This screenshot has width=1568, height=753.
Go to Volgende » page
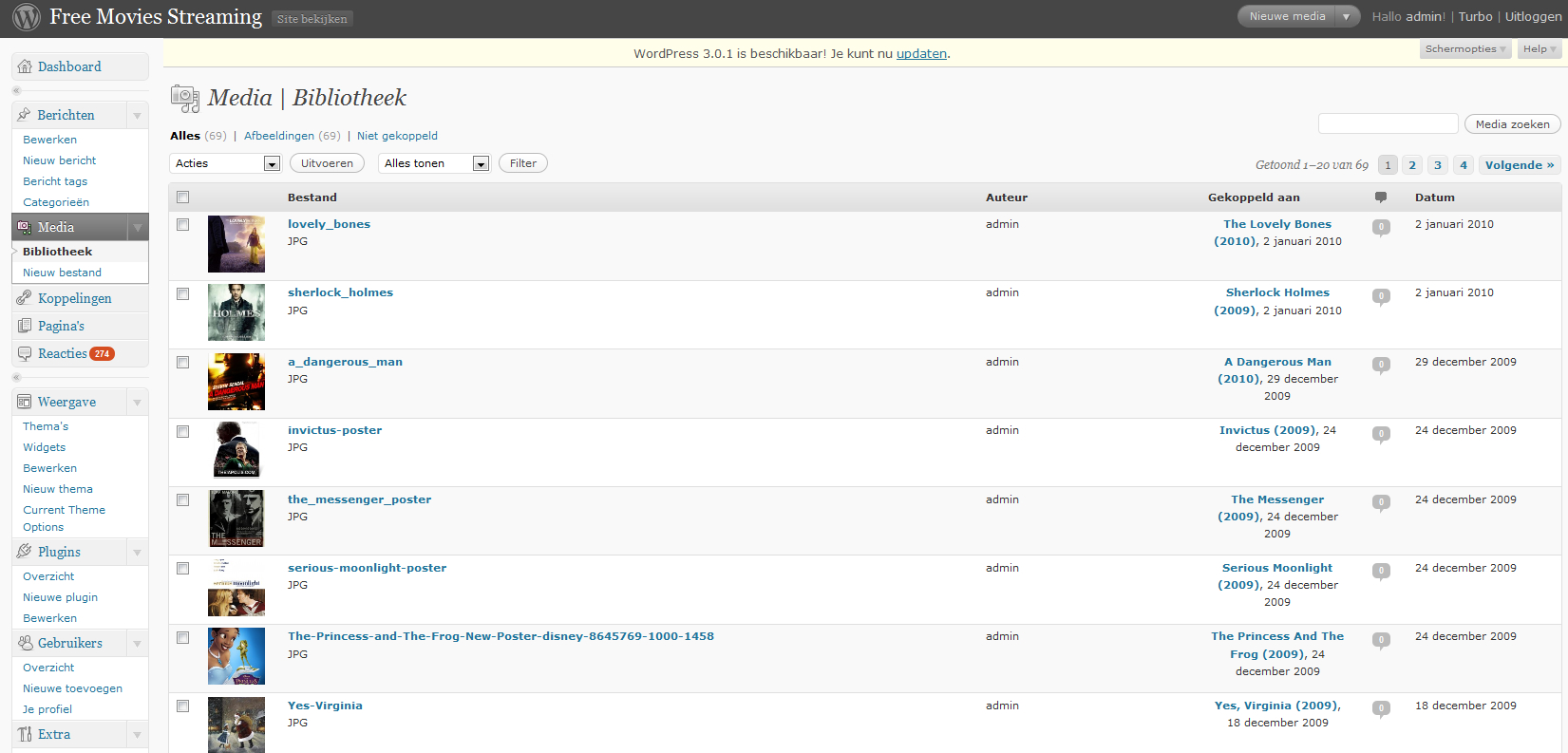(1520, 165)
